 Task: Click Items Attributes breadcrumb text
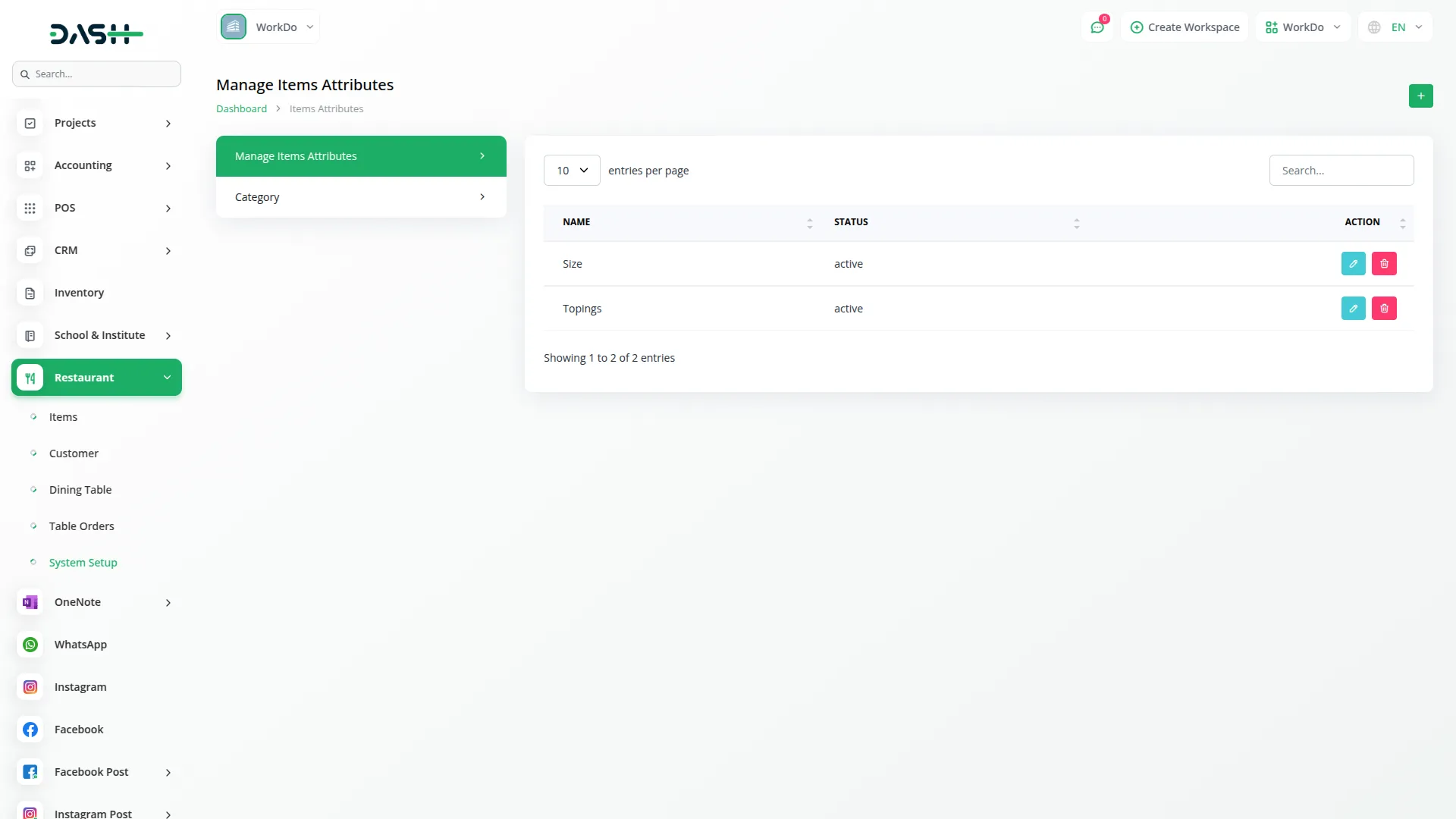point(326,109)
